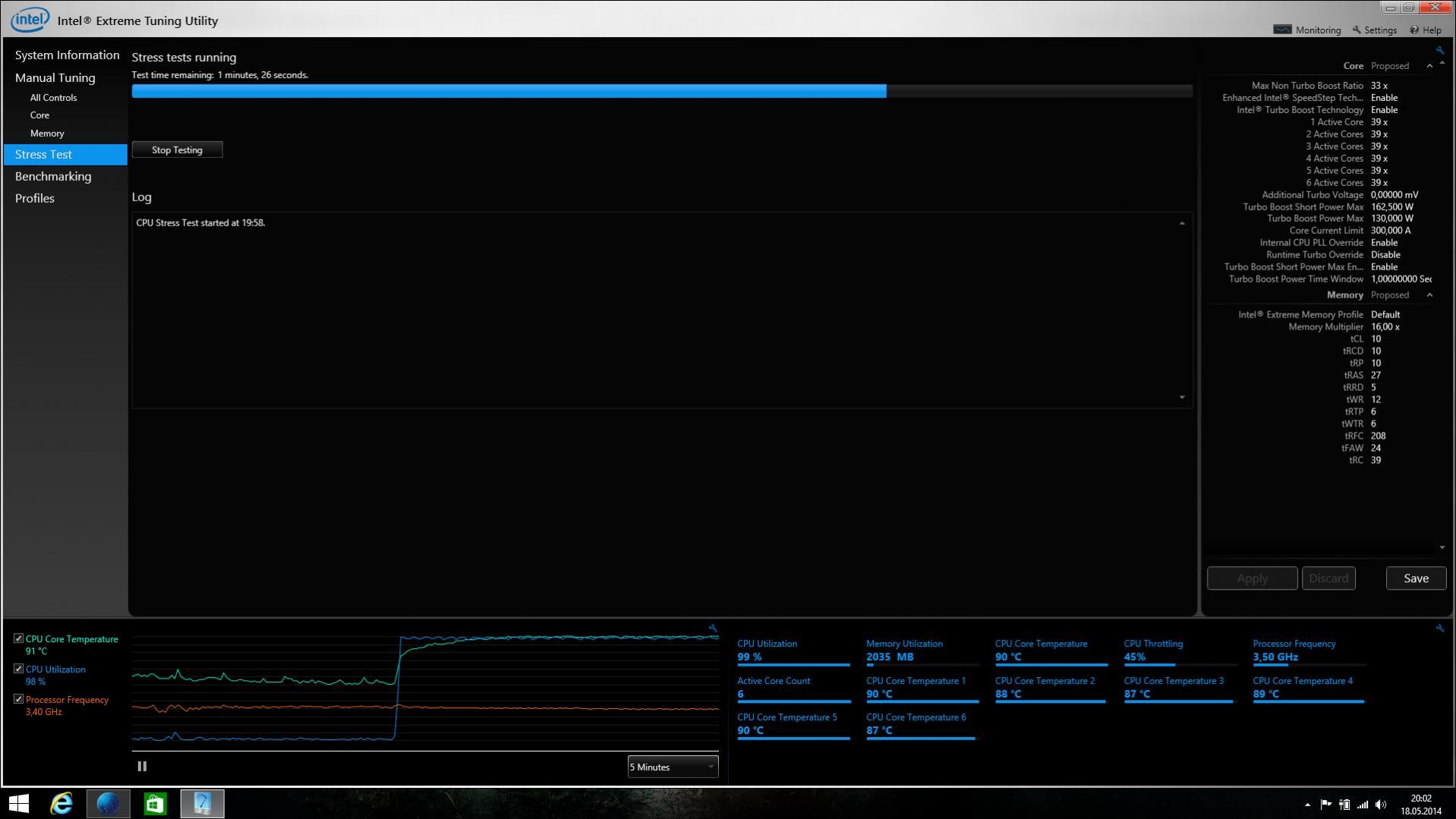Click the wrench icon on the monitor tiles panel
Viewport: 1456px width, 819px height.
pyautogui.click(x=1439, y=628)
